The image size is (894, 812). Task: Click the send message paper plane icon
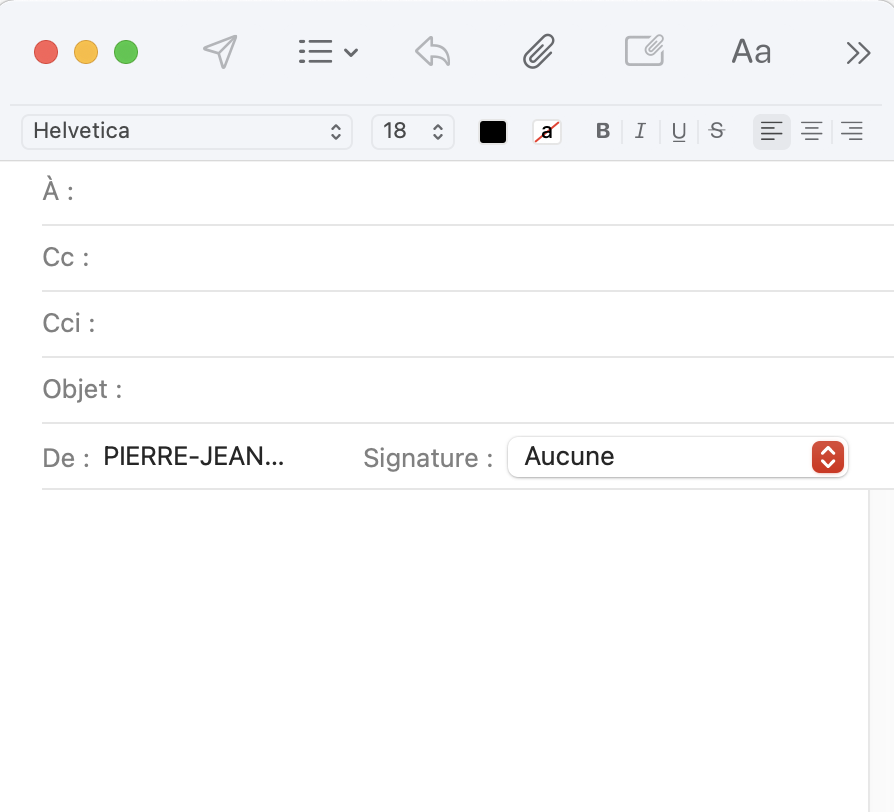(220, 52)
